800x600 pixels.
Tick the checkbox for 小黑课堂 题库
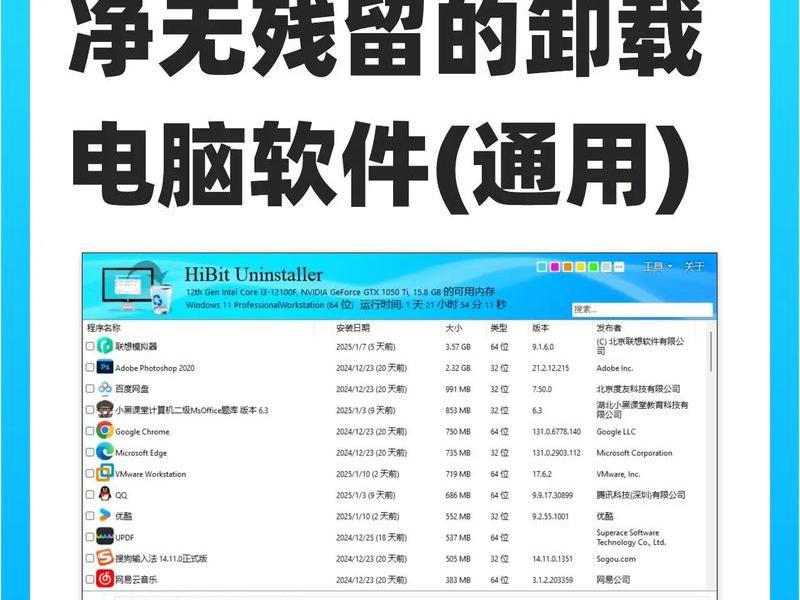90,410
